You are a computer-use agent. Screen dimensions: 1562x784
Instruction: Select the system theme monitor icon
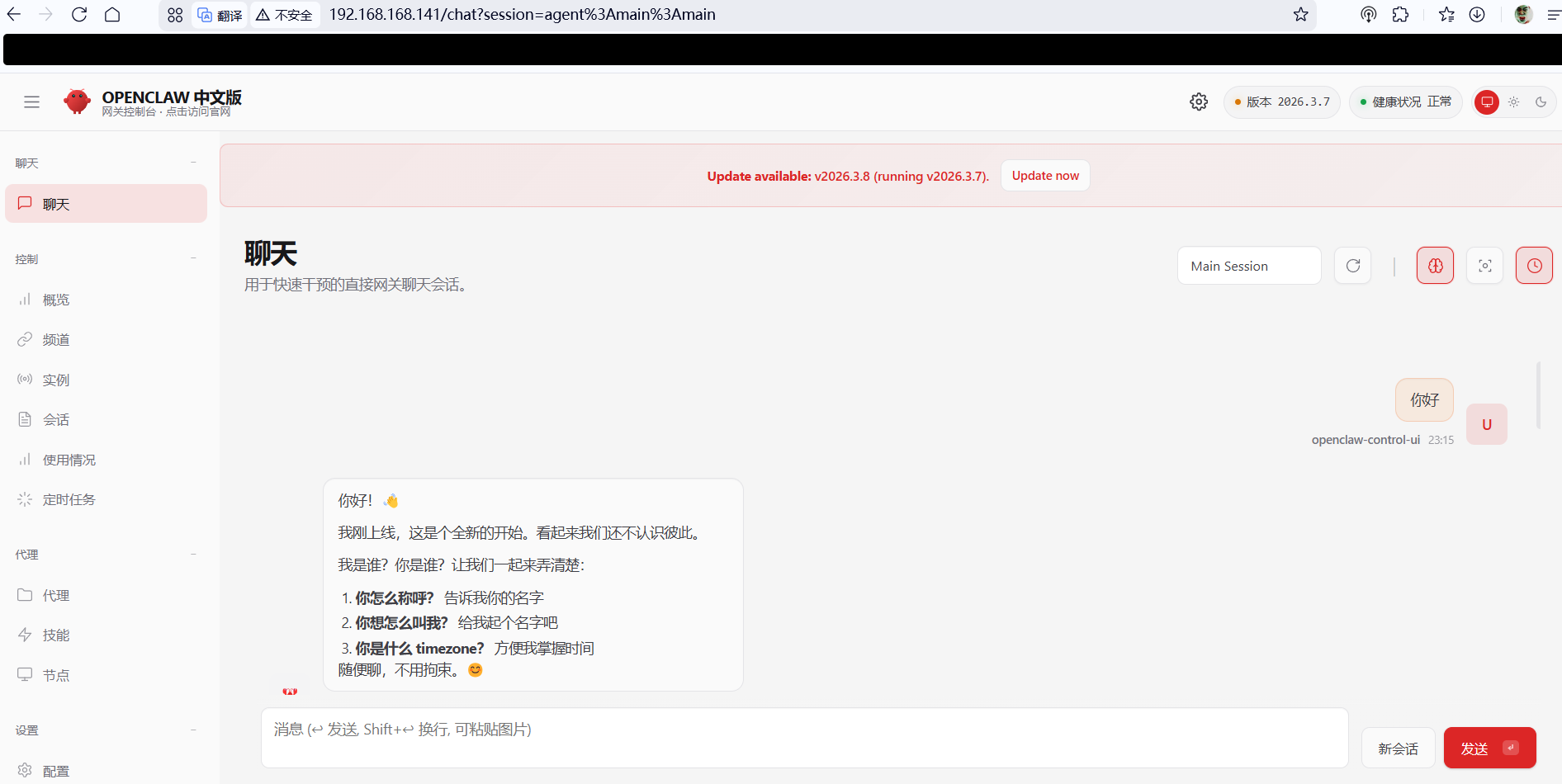point(1487,102)
